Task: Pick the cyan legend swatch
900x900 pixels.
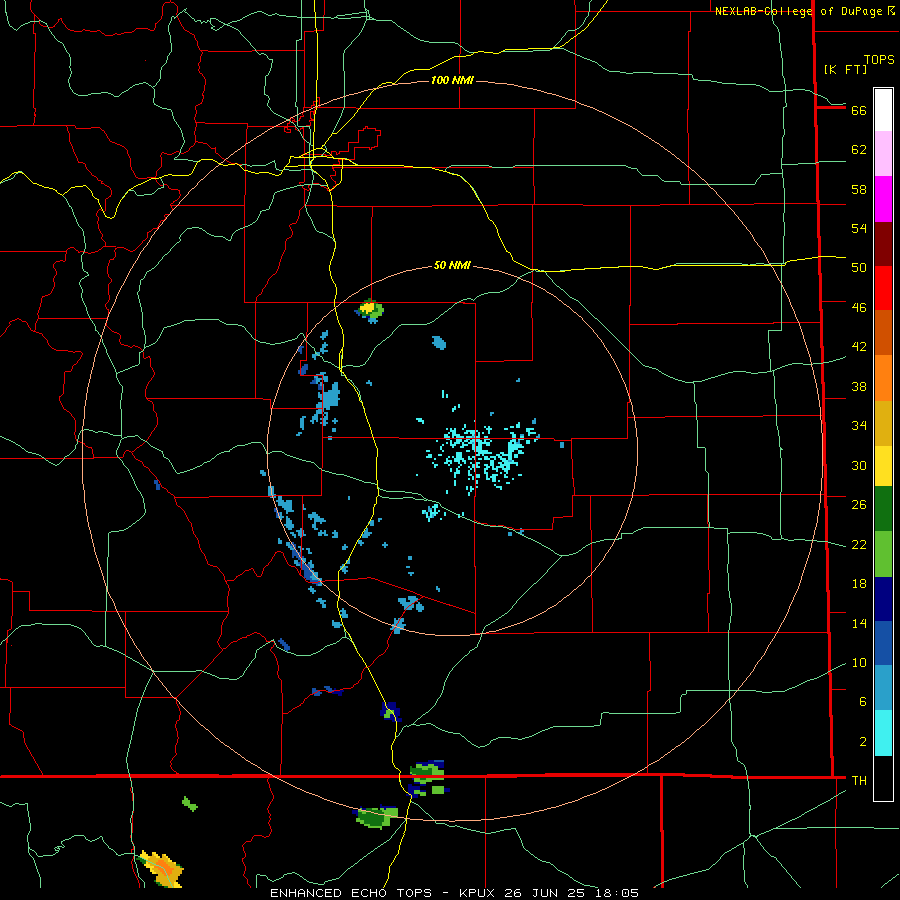Action: tap(883, 733)
